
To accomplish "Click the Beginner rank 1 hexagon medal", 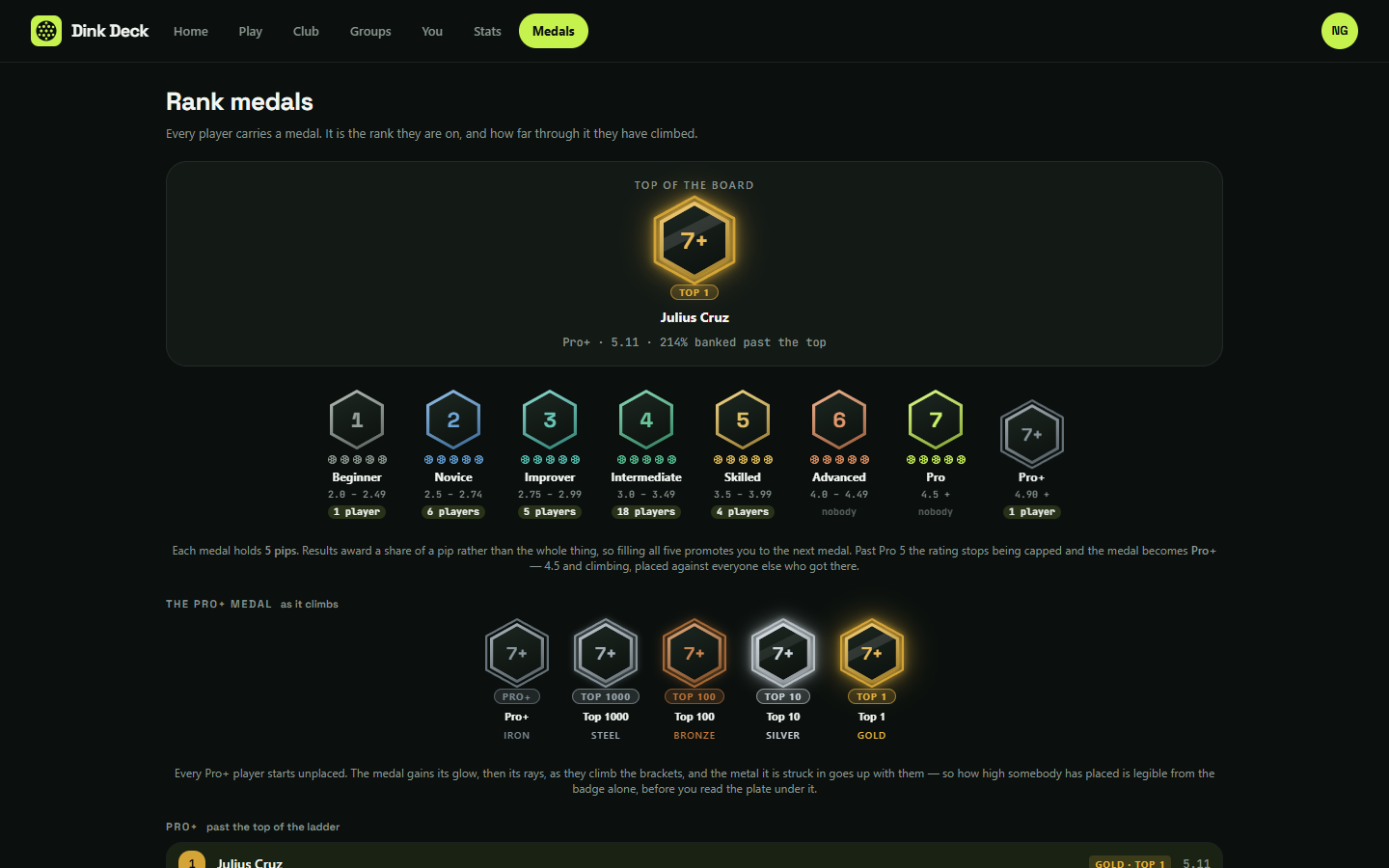I will tap(357, 420).
